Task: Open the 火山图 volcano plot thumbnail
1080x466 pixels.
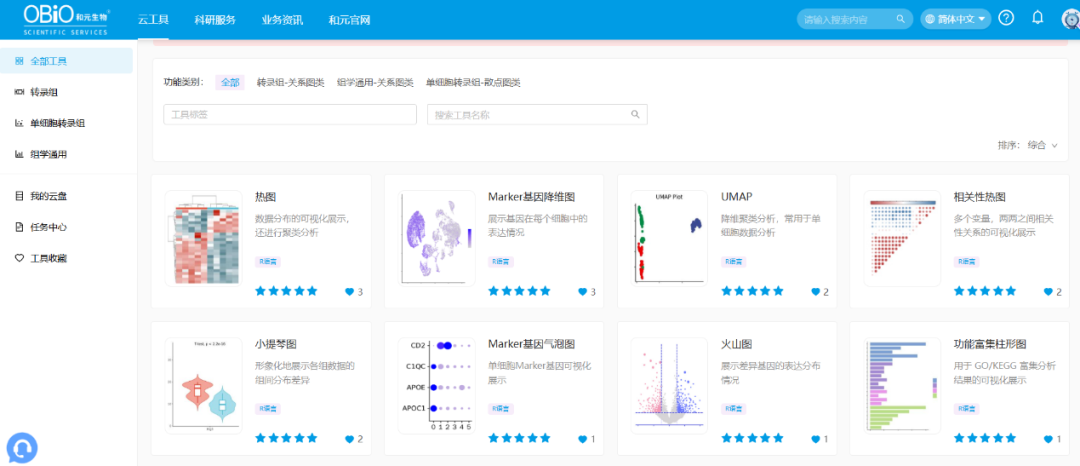Action: [669, 385]
